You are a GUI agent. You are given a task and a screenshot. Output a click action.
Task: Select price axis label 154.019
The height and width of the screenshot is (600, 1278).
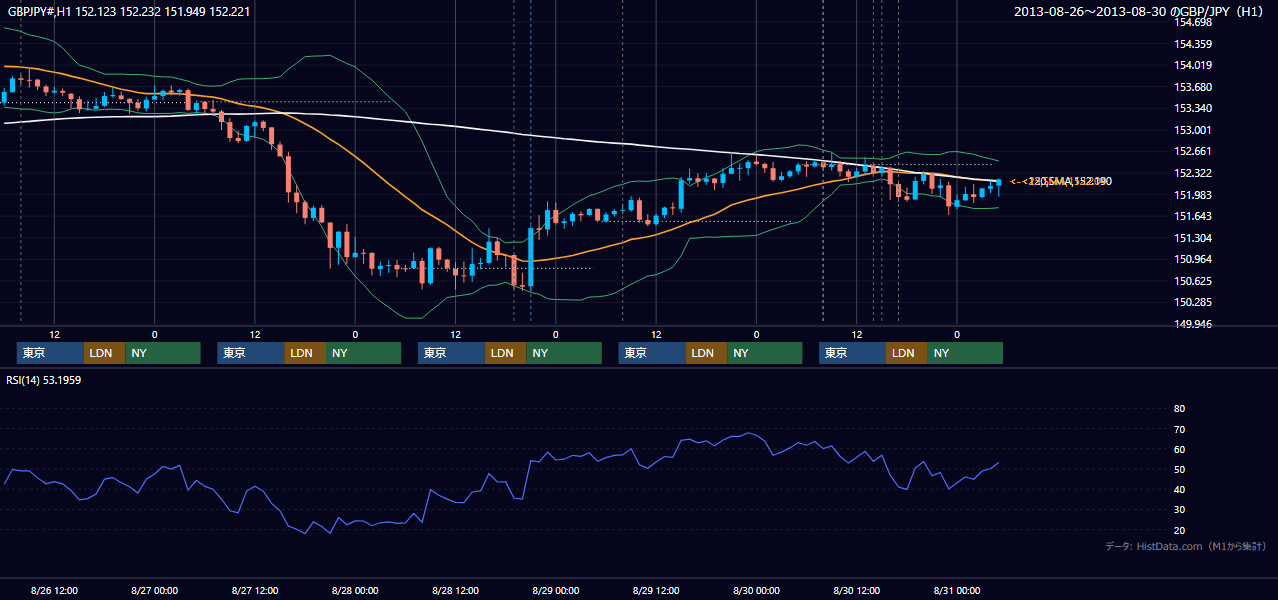[1193, 65]
